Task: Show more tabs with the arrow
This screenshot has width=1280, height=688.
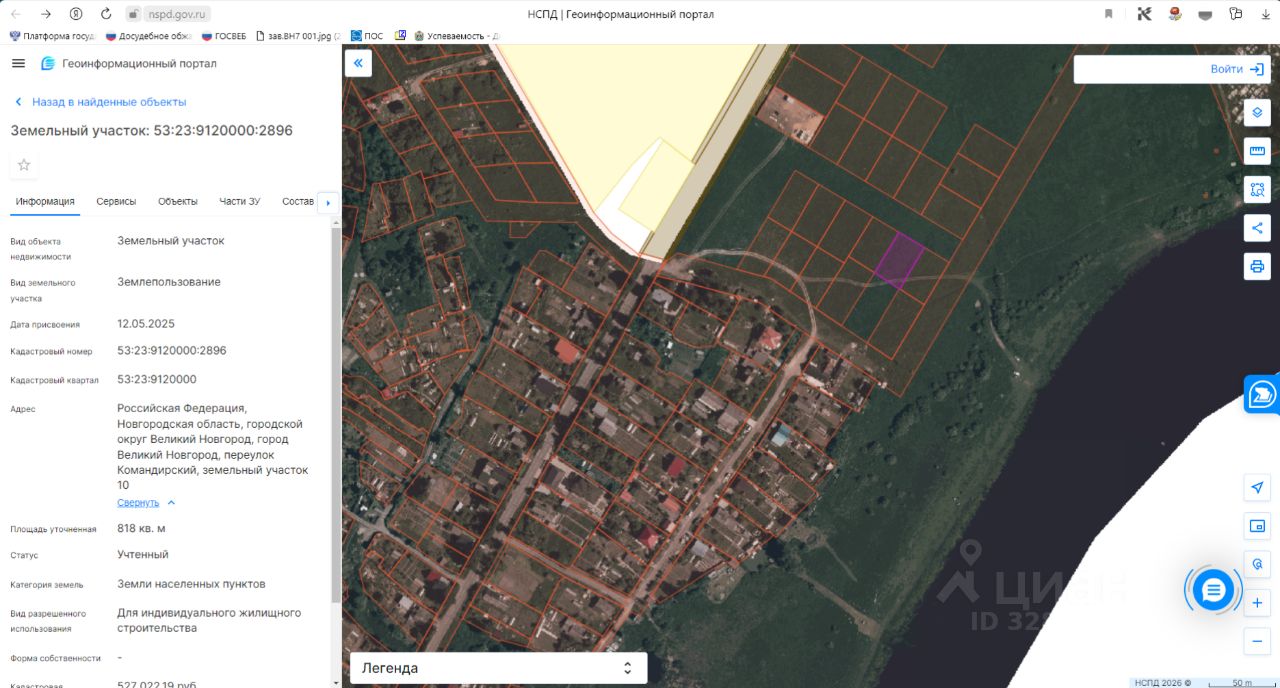Action: click(328, 202)
